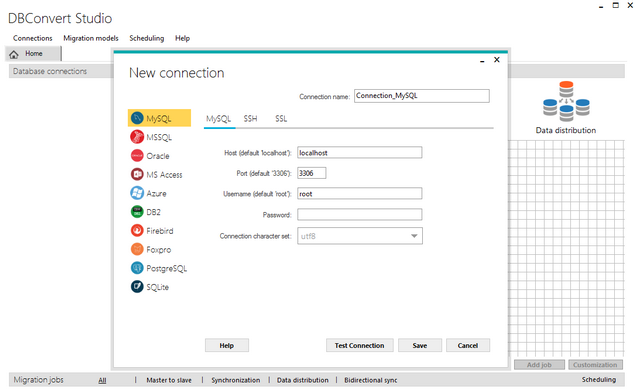Viewport: 639px width, 392px height.
Task: Click the Customization button
Action: (x=595, y=365)
